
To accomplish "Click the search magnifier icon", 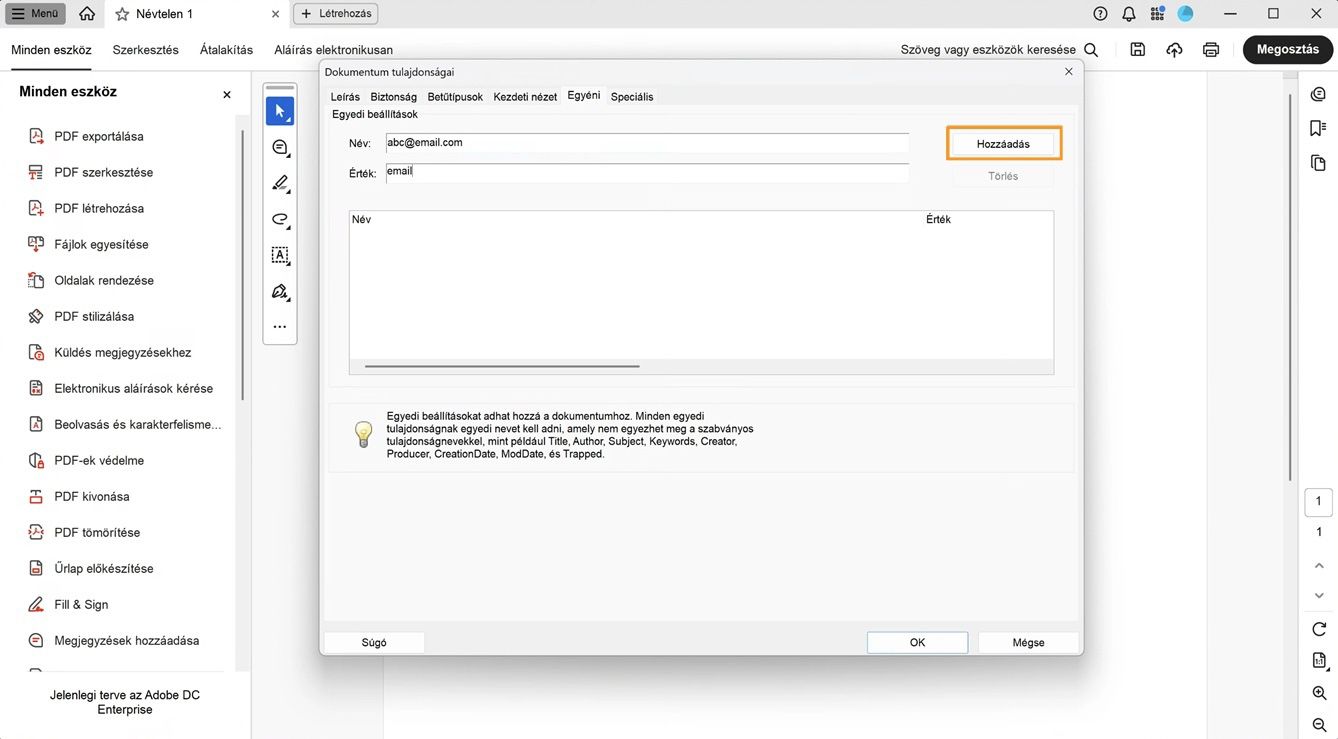I will click(1091, 50).
